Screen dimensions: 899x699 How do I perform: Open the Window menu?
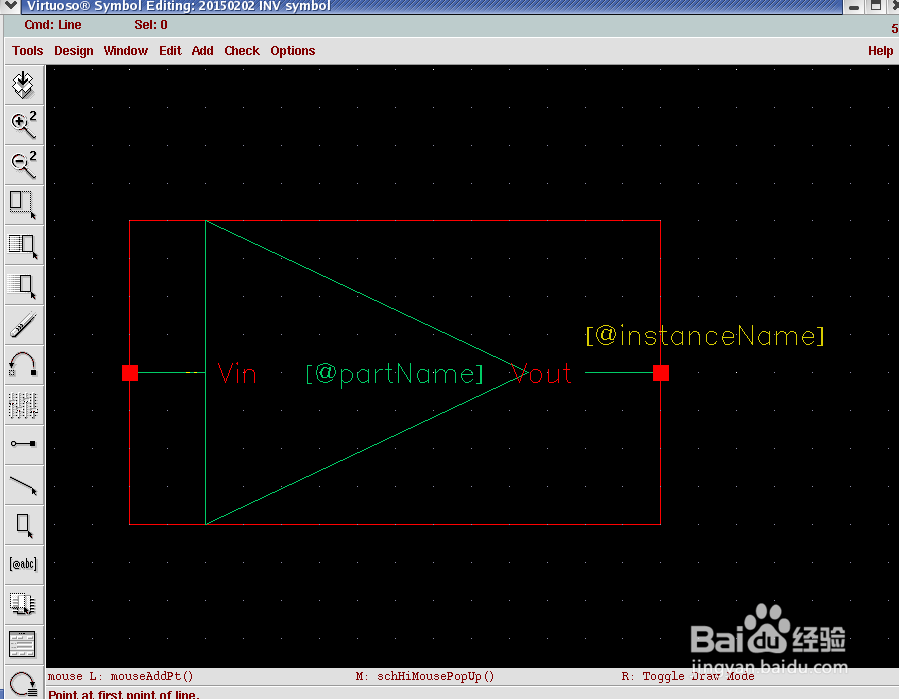126,50
